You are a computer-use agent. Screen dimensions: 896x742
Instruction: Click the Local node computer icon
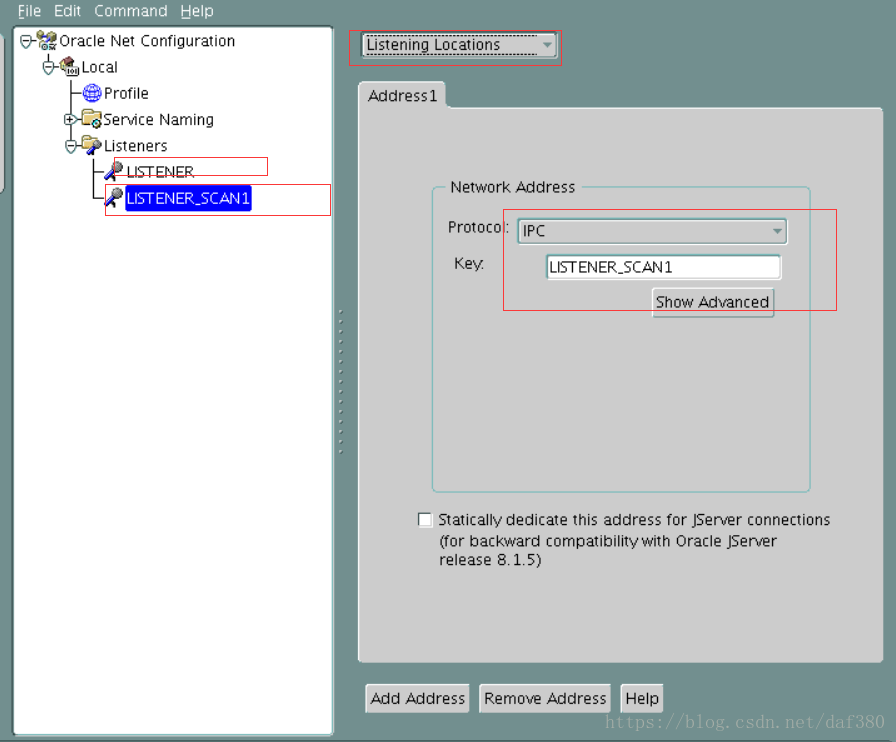[x=69, y=66]
